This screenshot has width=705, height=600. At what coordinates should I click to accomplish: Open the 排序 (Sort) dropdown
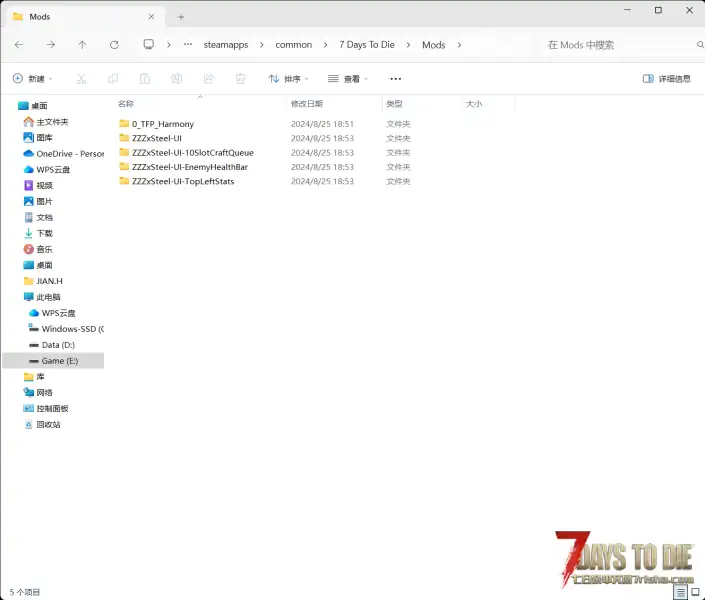[288, 79]
